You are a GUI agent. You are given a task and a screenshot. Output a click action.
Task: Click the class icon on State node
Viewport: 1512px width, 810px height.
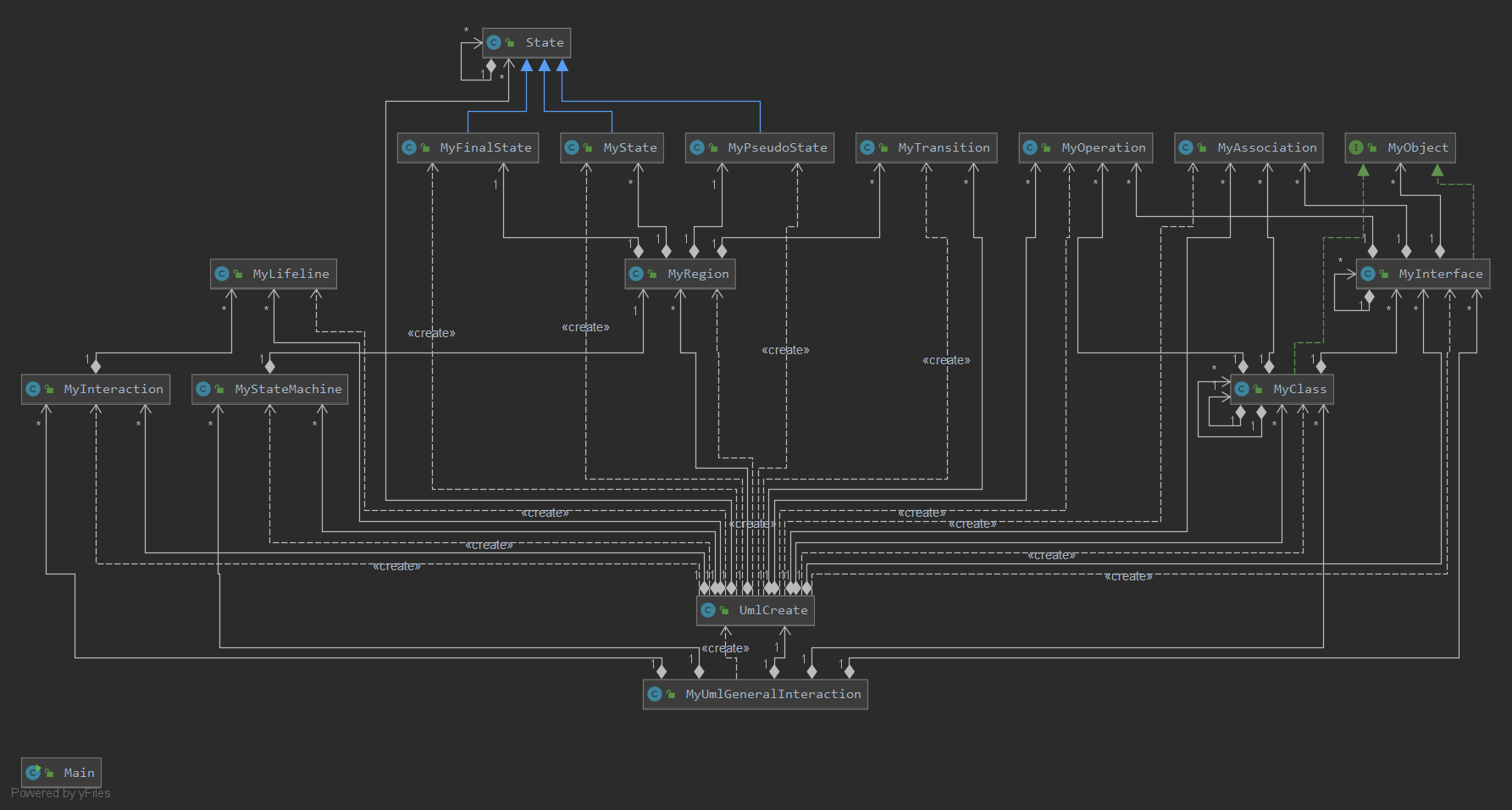coord(494,42)
